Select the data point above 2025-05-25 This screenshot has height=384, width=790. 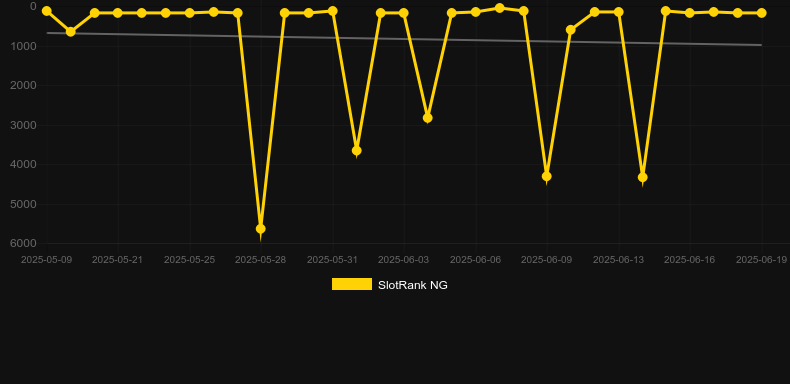(189, 13)
